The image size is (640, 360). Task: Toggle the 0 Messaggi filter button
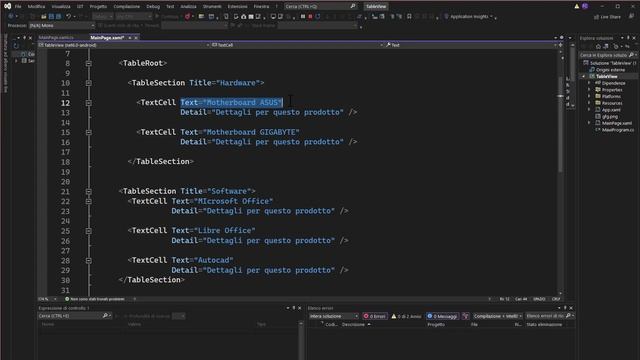coord(442,316)
